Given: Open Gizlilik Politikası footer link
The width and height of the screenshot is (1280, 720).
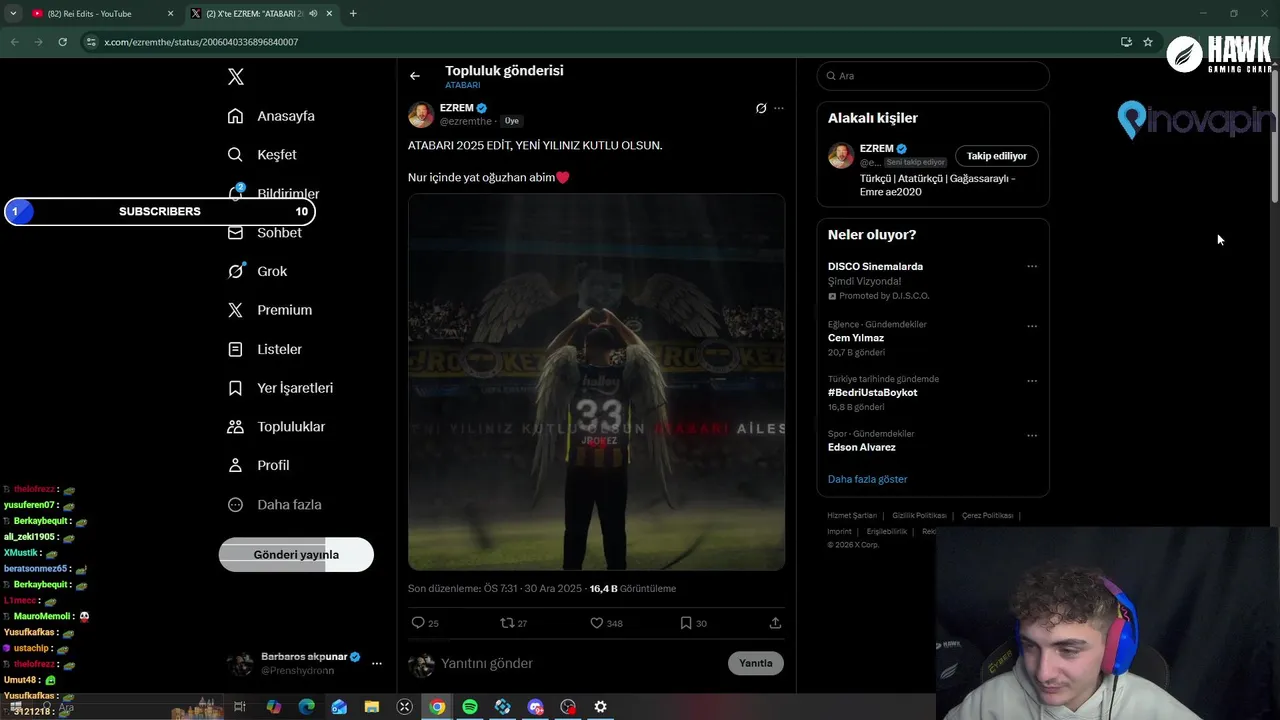Looking at the screenshot, I should point(919,516).
